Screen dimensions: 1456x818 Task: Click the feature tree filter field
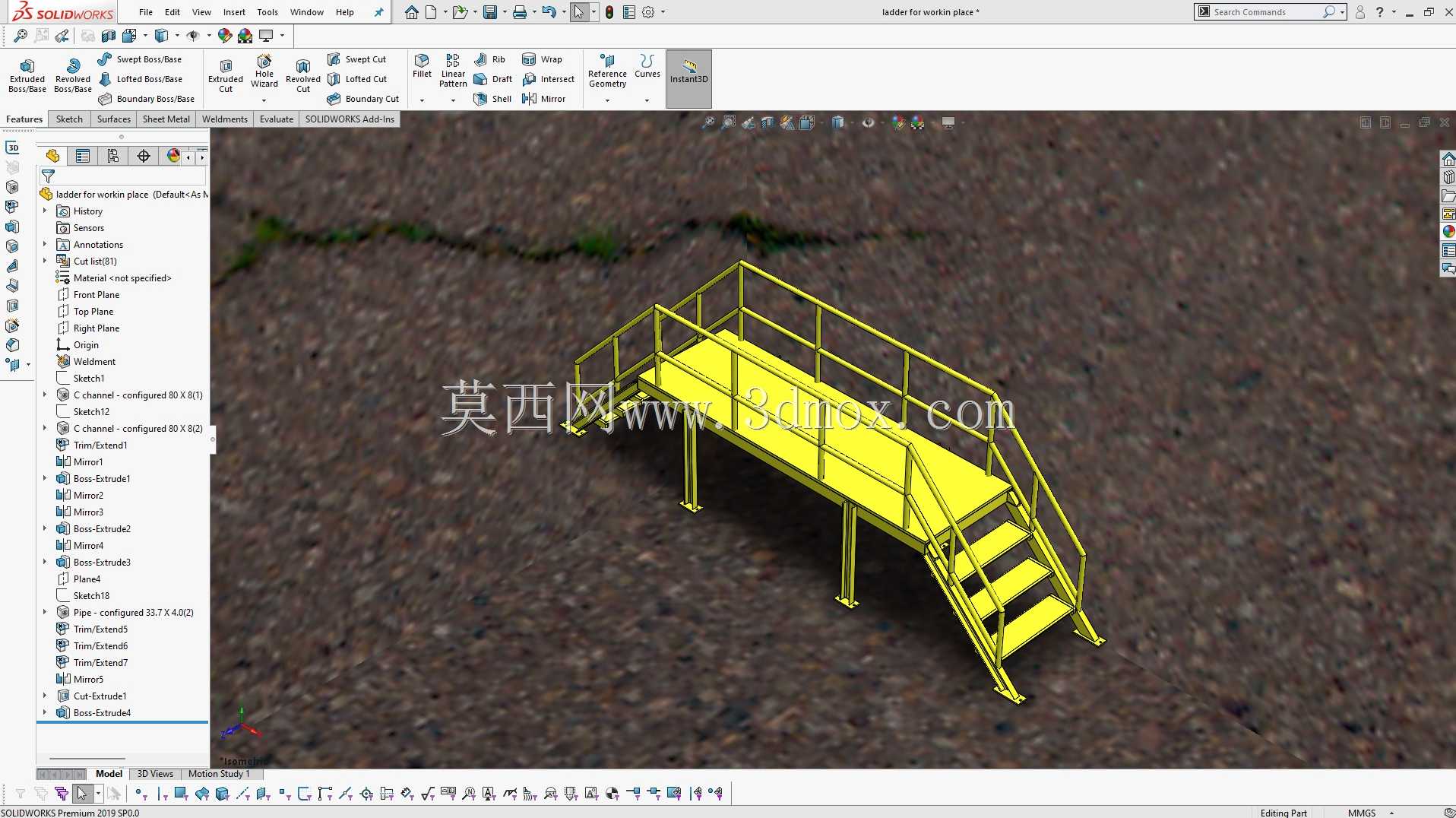(122, 176)
